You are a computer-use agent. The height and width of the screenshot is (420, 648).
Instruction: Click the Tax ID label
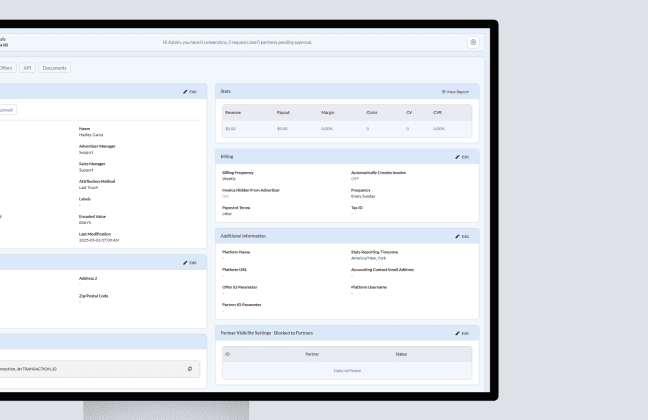point(357,208)
